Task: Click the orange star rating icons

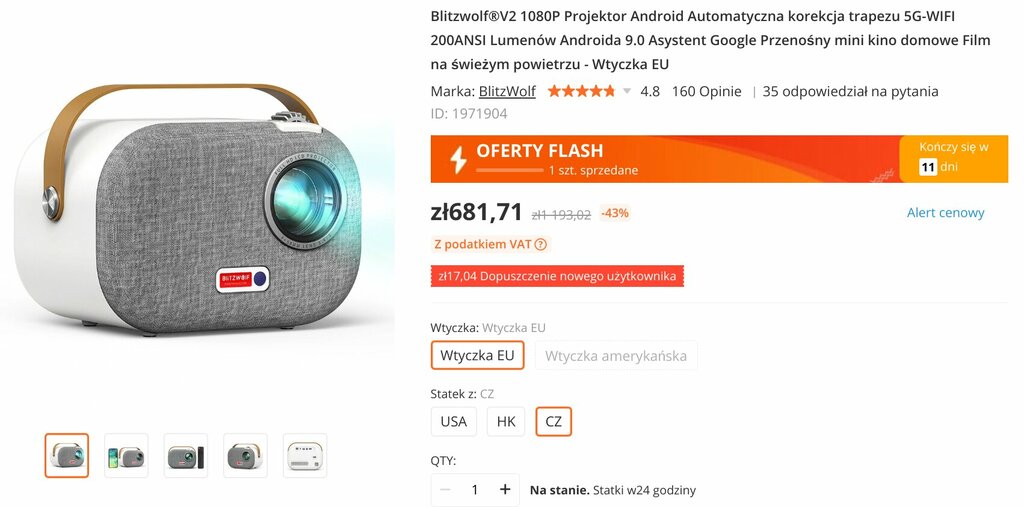Action: point(581,91)
